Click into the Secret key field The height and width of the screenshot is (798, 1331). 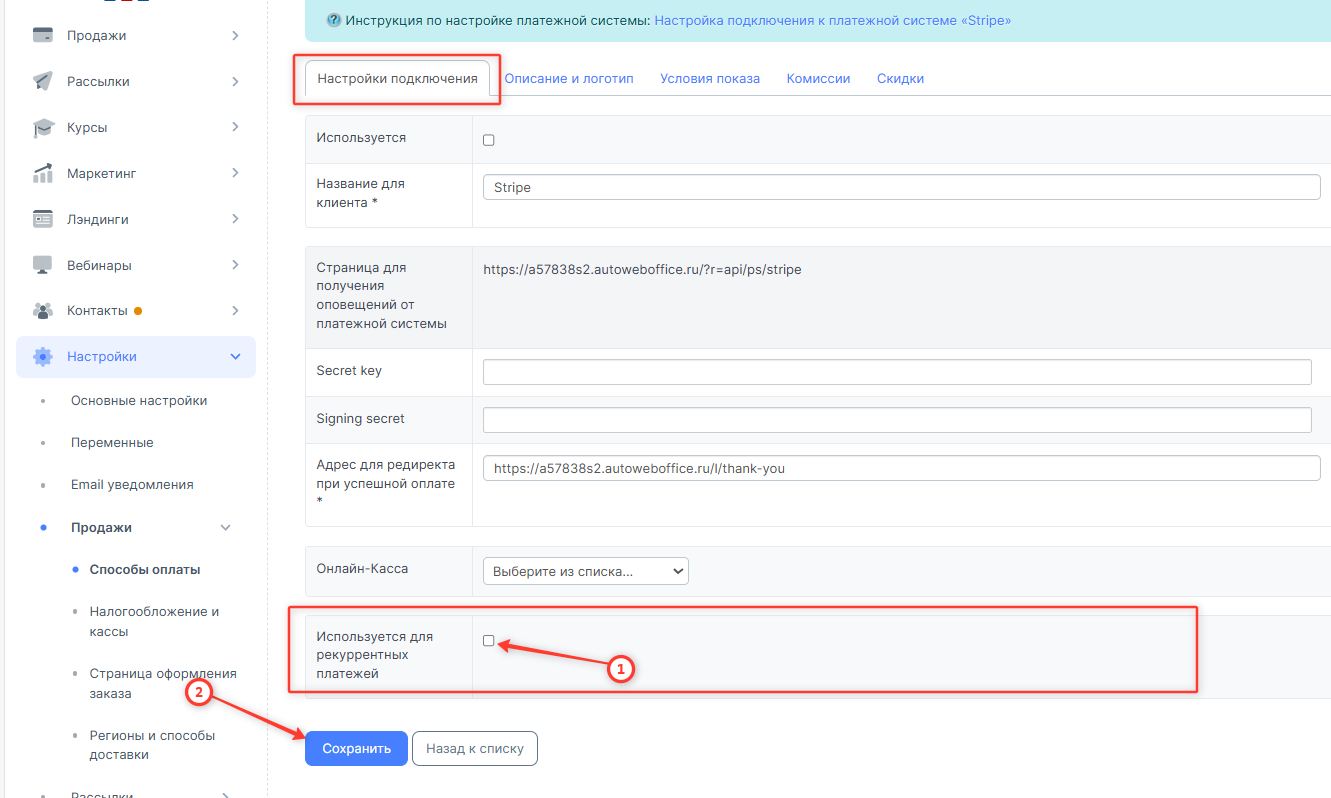(x=896, y=372)
